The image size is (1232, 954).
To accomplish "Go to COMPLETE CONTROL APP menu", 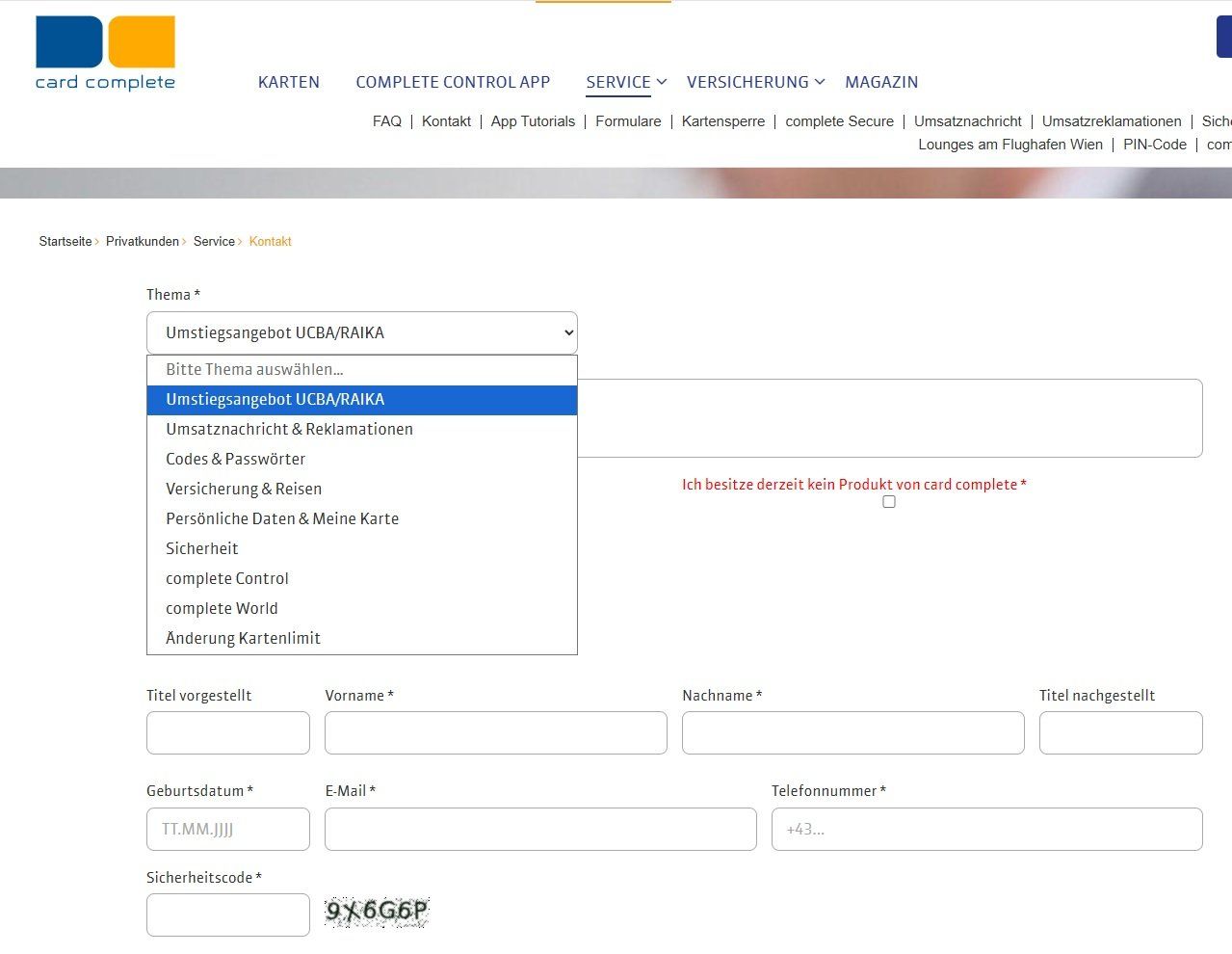I will point(453,82).
